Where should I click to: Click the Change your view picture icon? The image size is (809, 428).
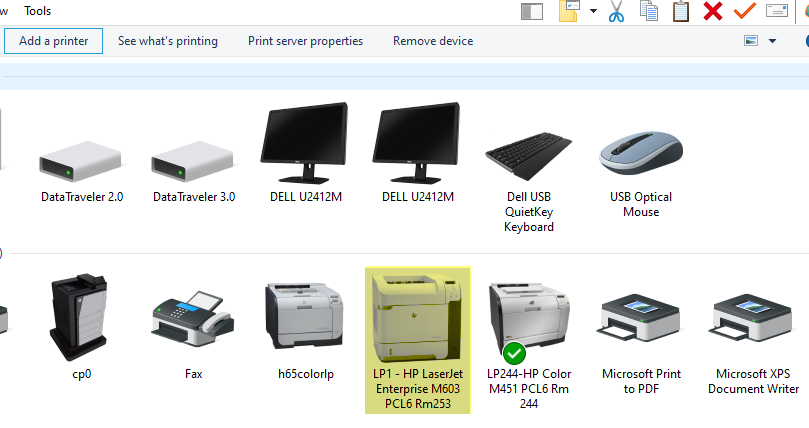(751, 41)
